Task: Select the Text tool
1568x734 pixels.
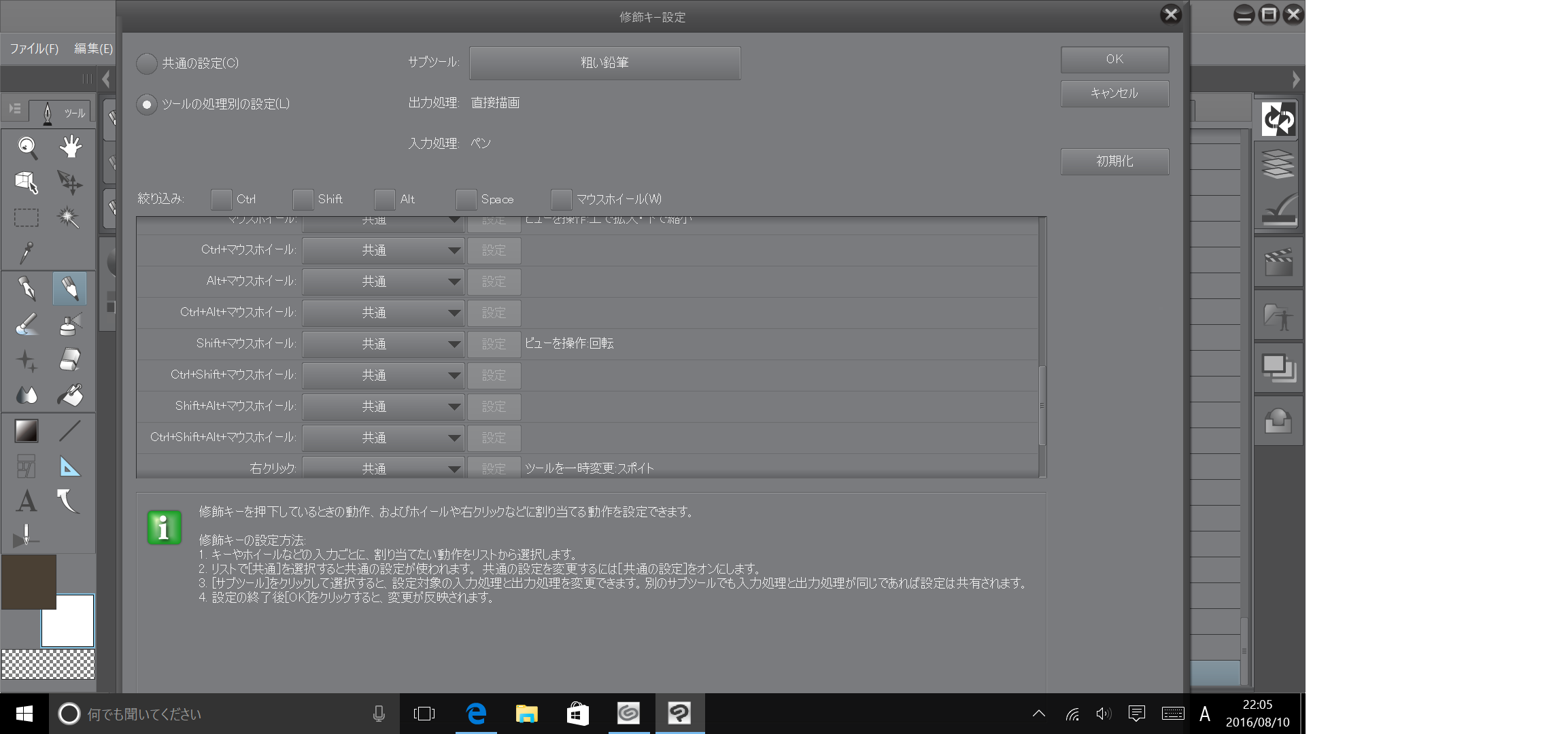Action: click(27, 502)
